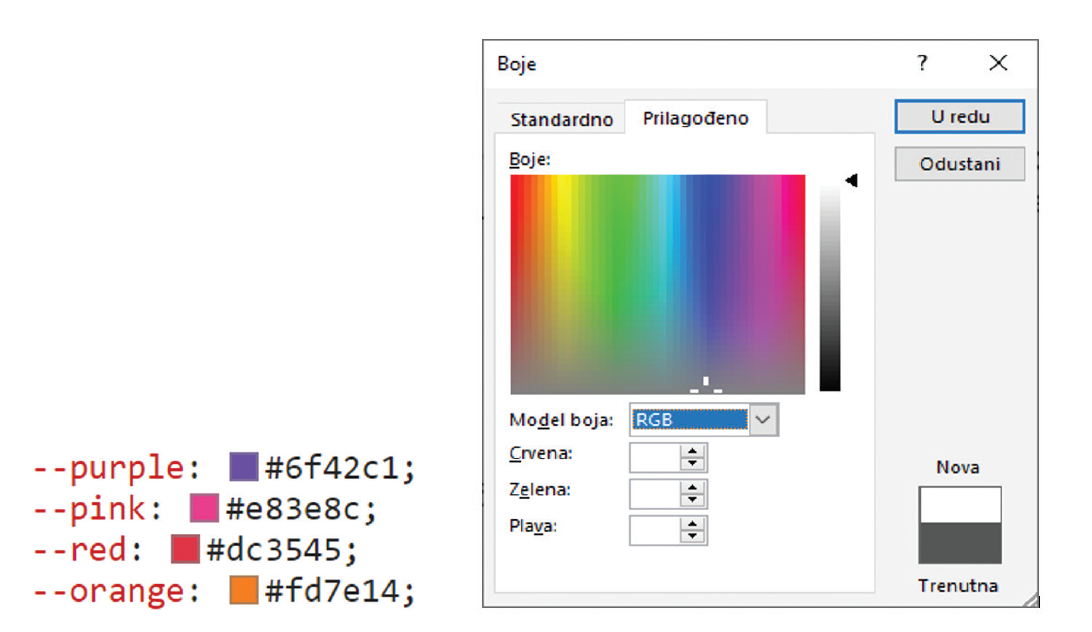The image size is (1092, 632).
Task: Increase the Plava value with up arrow
Action: click(692, 524)
